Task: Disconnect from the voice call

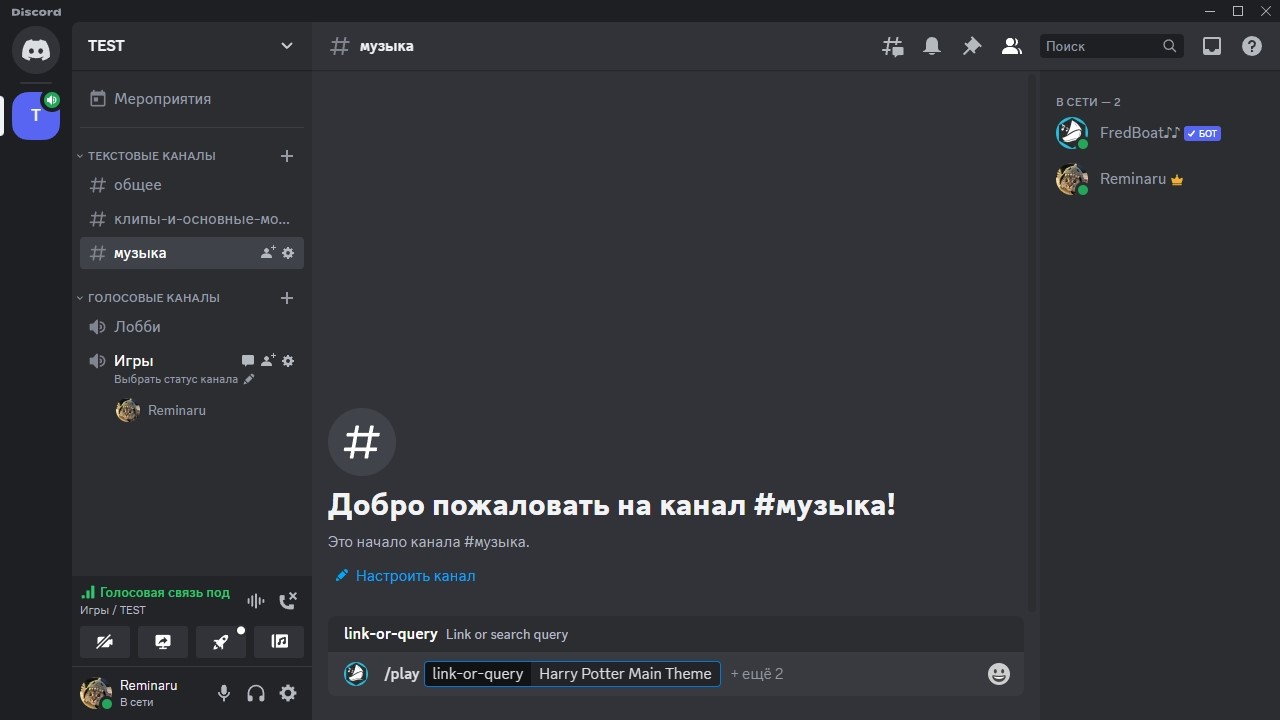Action: [x=288, y=601]
